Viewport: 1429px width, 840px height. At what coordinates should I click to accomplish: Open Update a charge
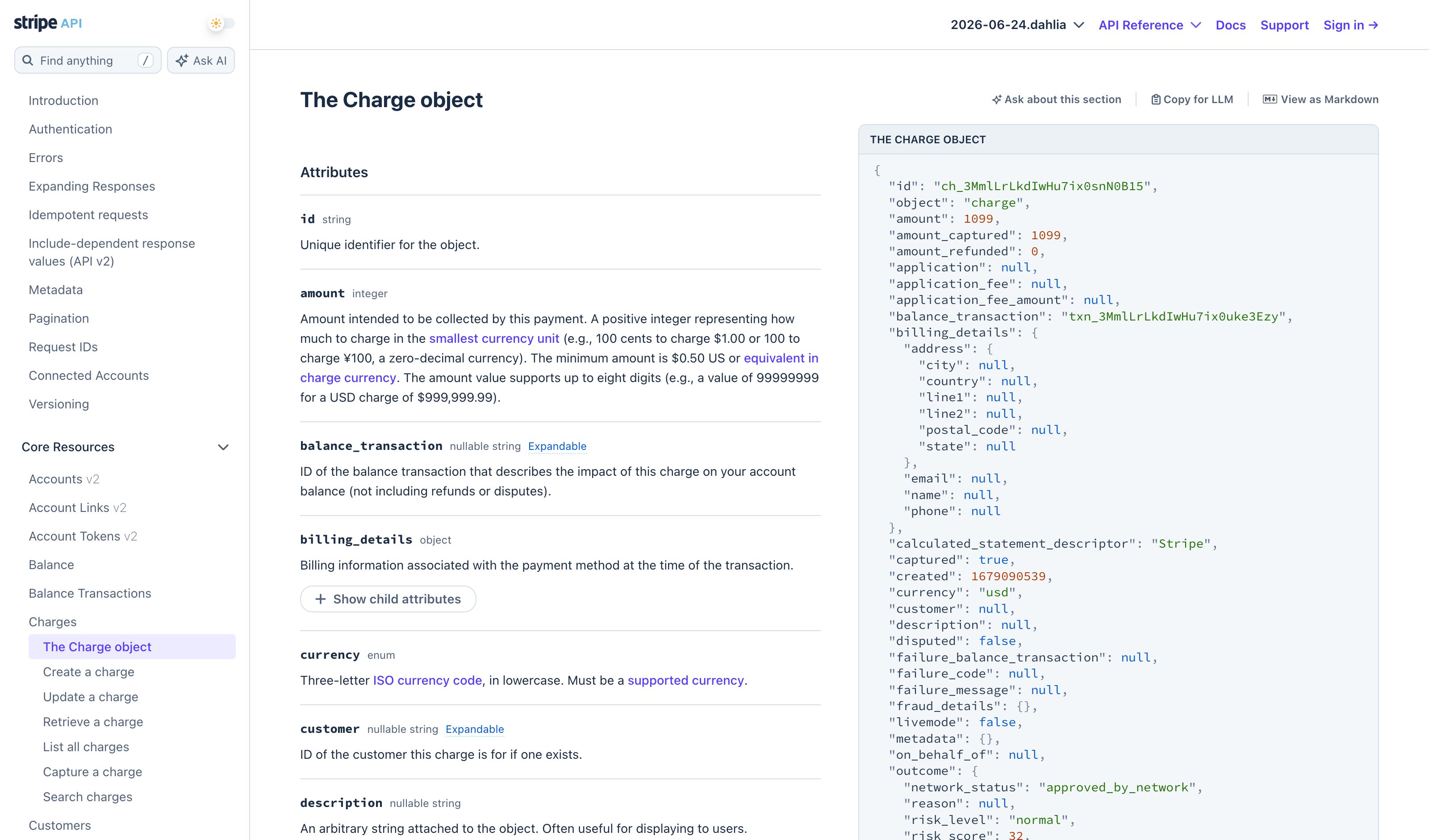coord(91,697)
